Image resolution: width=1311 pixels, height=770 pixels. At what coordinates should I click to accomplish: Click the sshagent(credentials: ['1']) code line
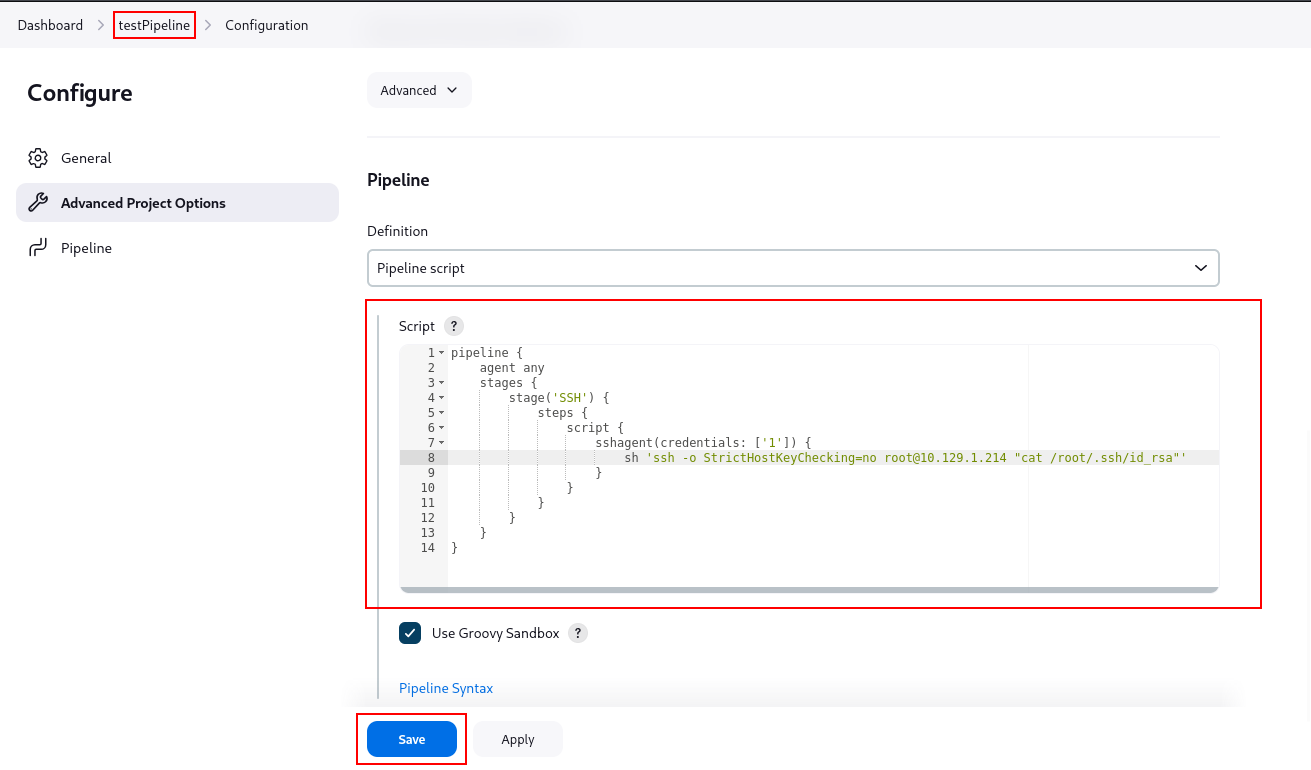tap(703, 443)
